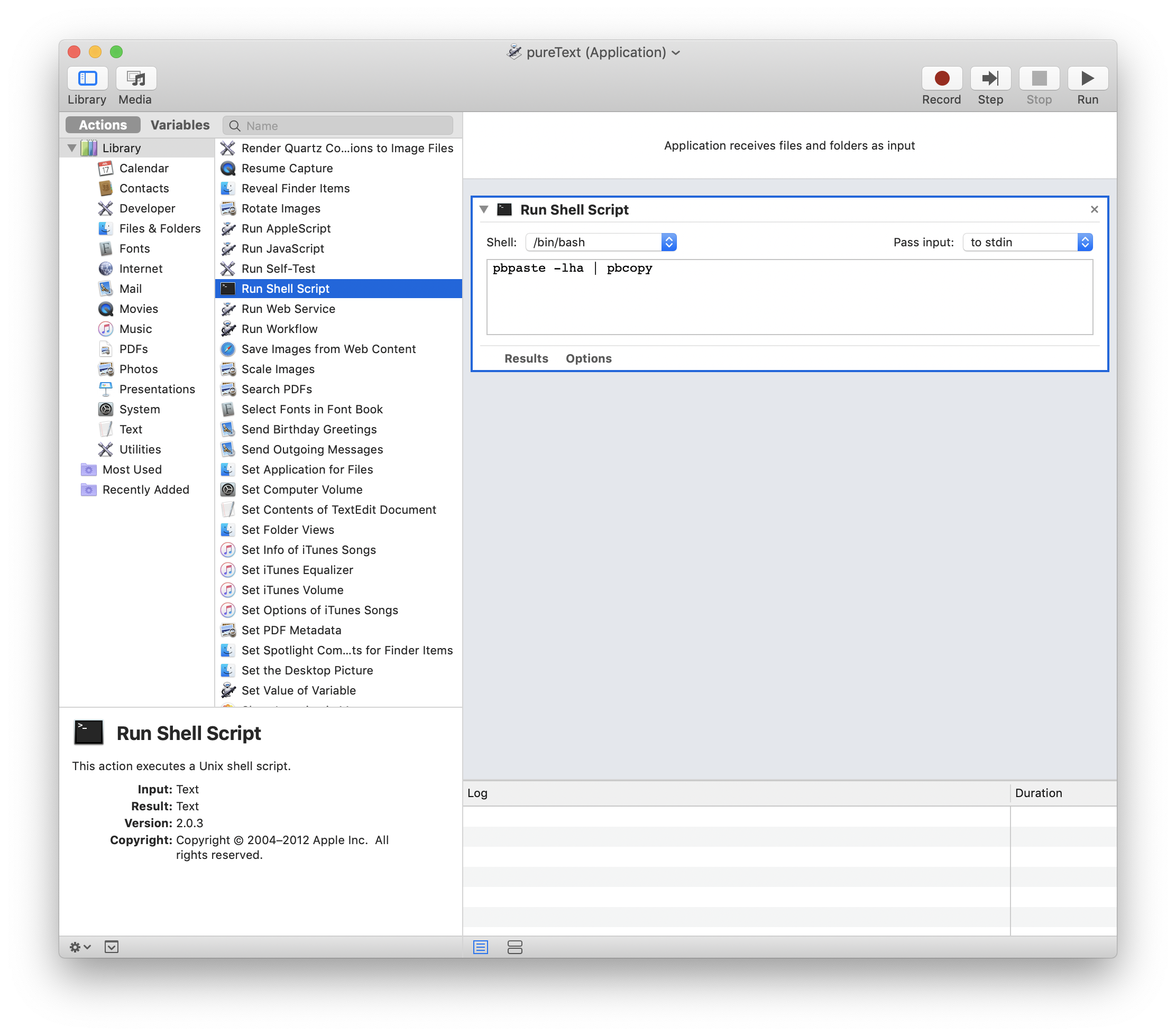Open the gear action menu at bottom left
Image resolution: width=1176 pixels, height=1036 pixels.
[79, 946]
